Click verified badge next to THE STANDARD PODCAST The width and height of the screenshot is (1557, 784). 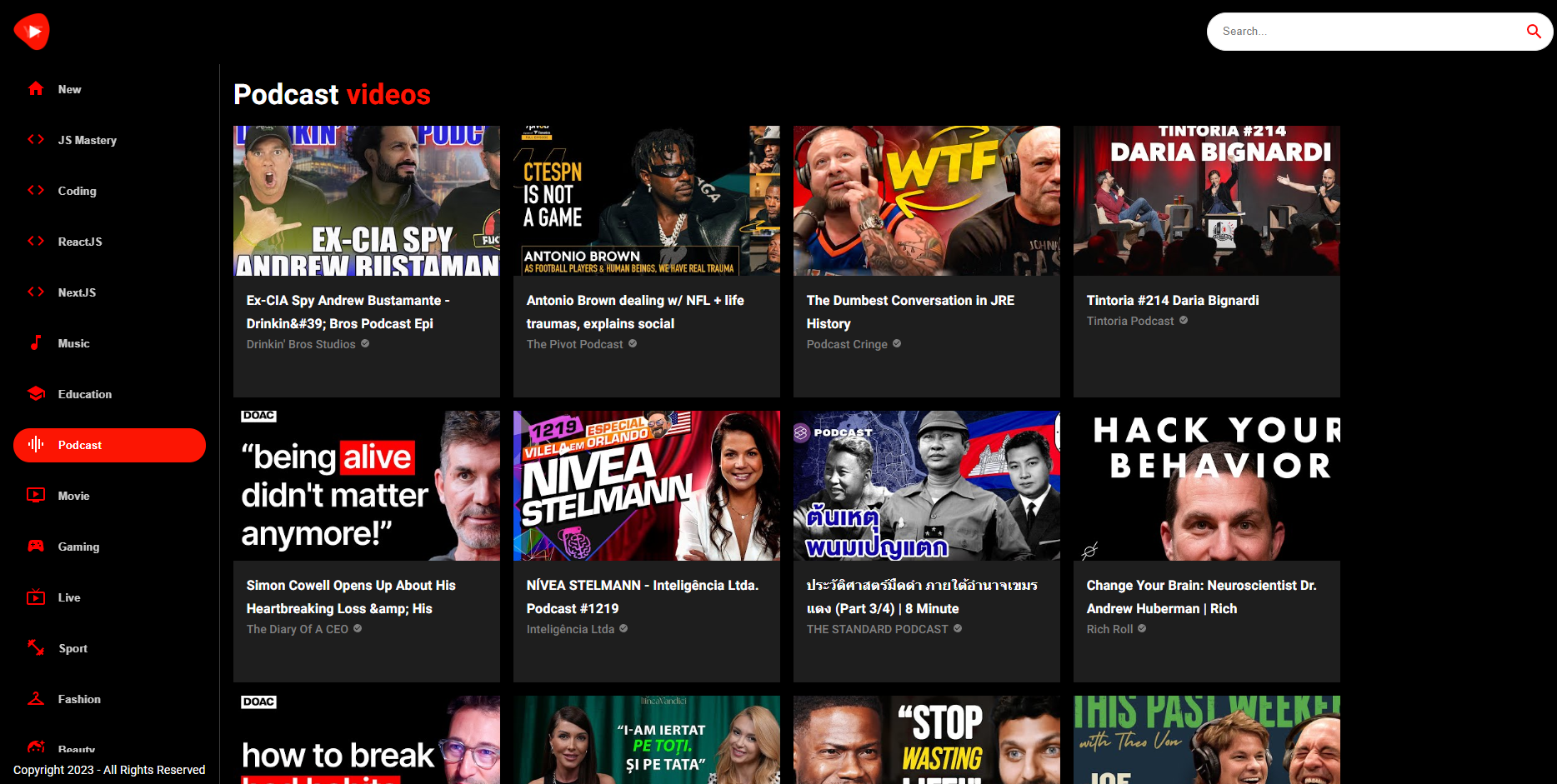click(958, 628)
